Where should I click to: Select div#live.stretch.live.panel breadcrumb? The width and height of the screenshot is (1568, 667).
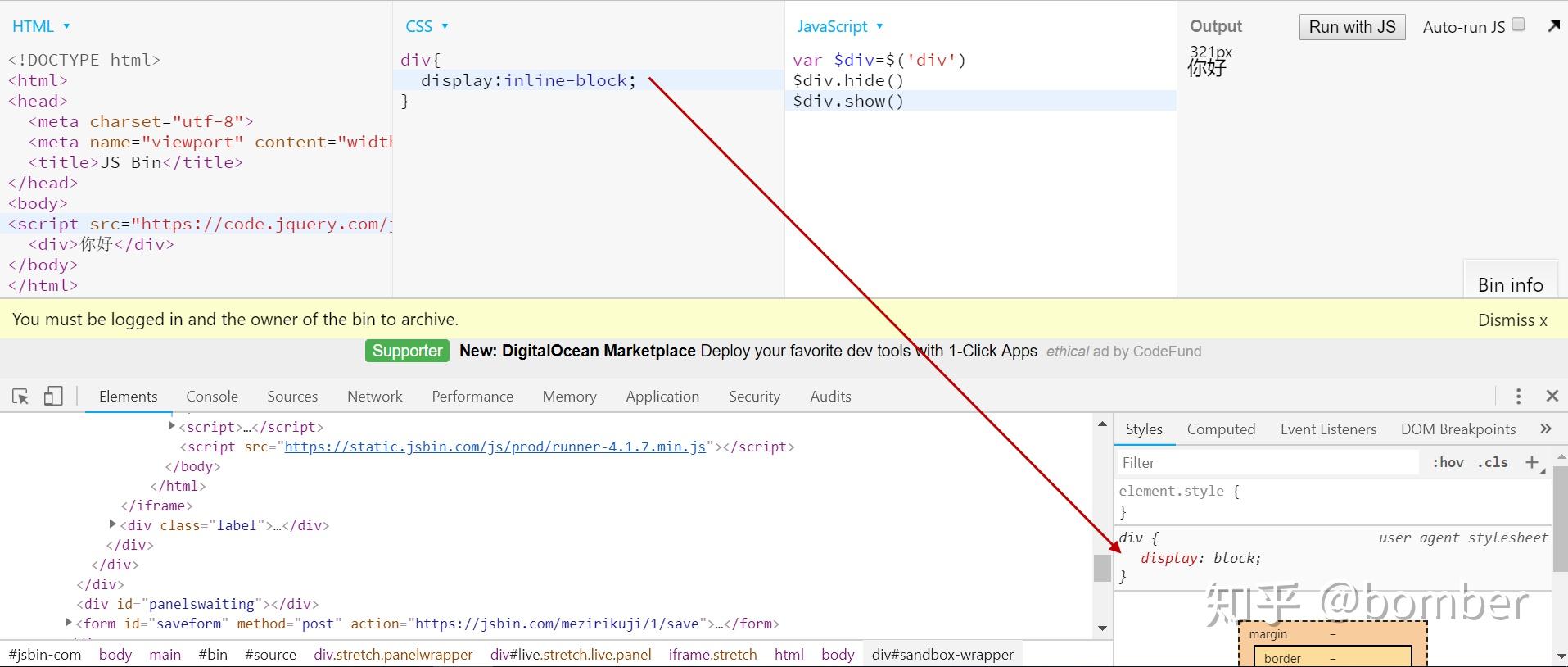coord(571,655)
